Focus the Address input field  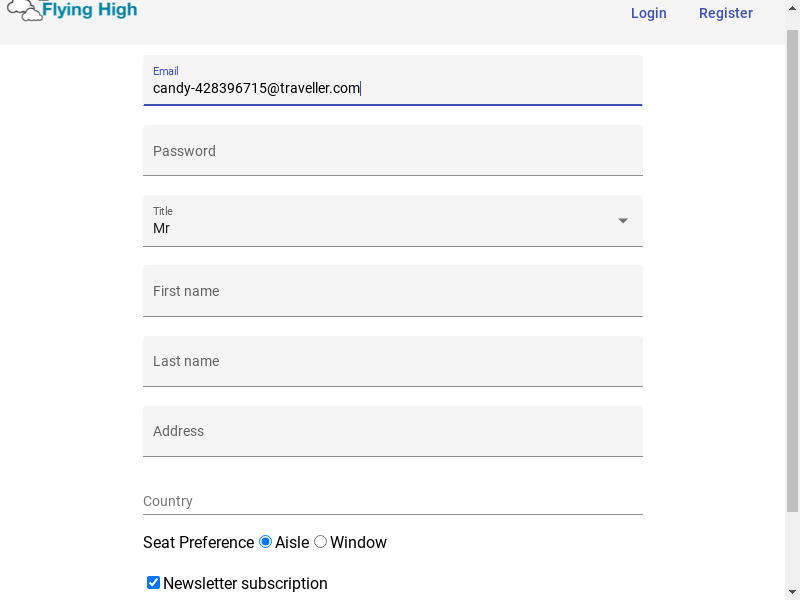point(393,431)
